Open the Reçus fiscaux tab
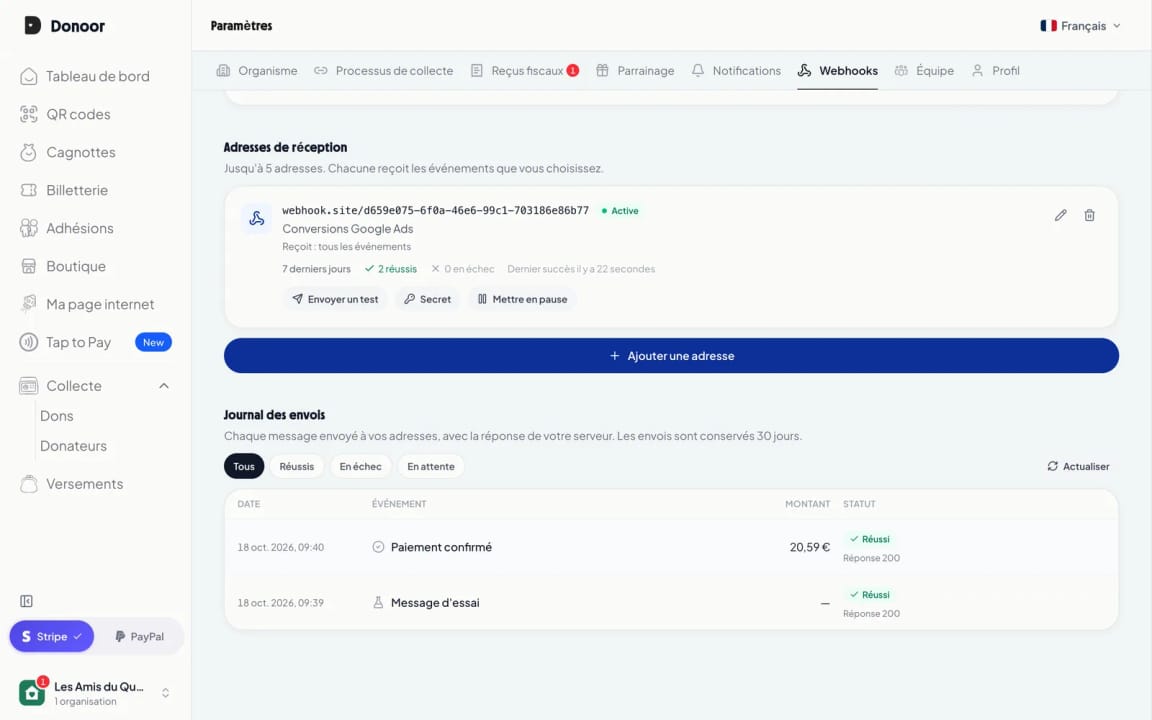The height and width of the screenshot is (720, 1152). pyautogui.click(x=525, y=71)
